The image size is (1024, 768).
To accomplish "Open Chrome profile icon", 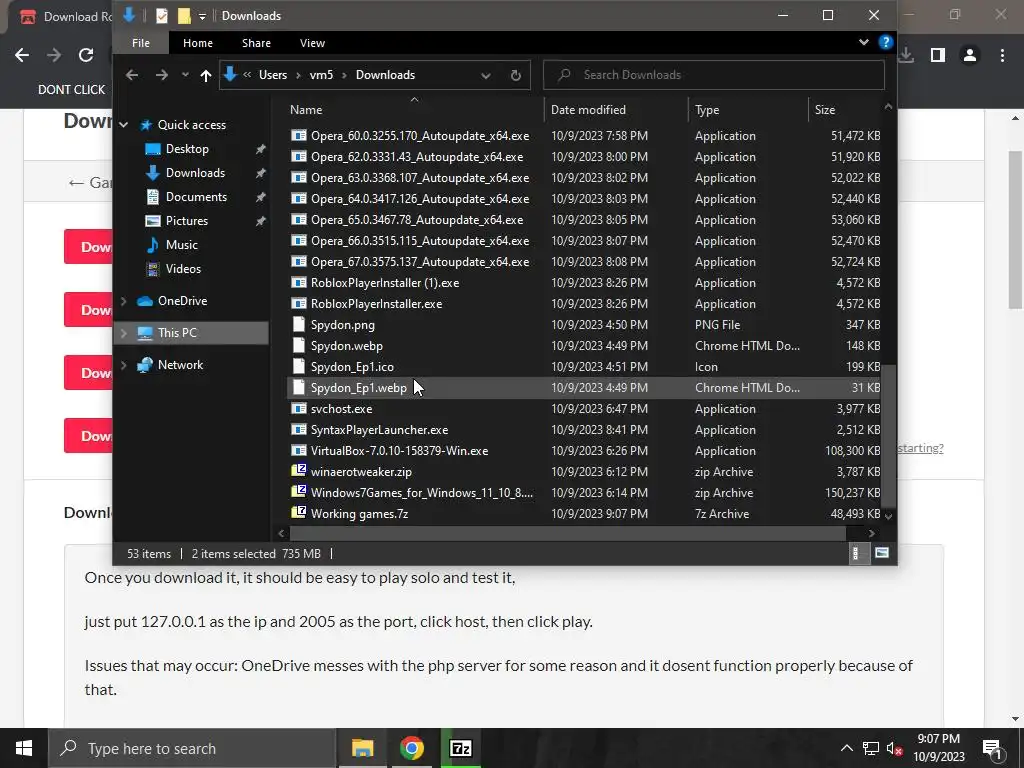I will 970,56.
